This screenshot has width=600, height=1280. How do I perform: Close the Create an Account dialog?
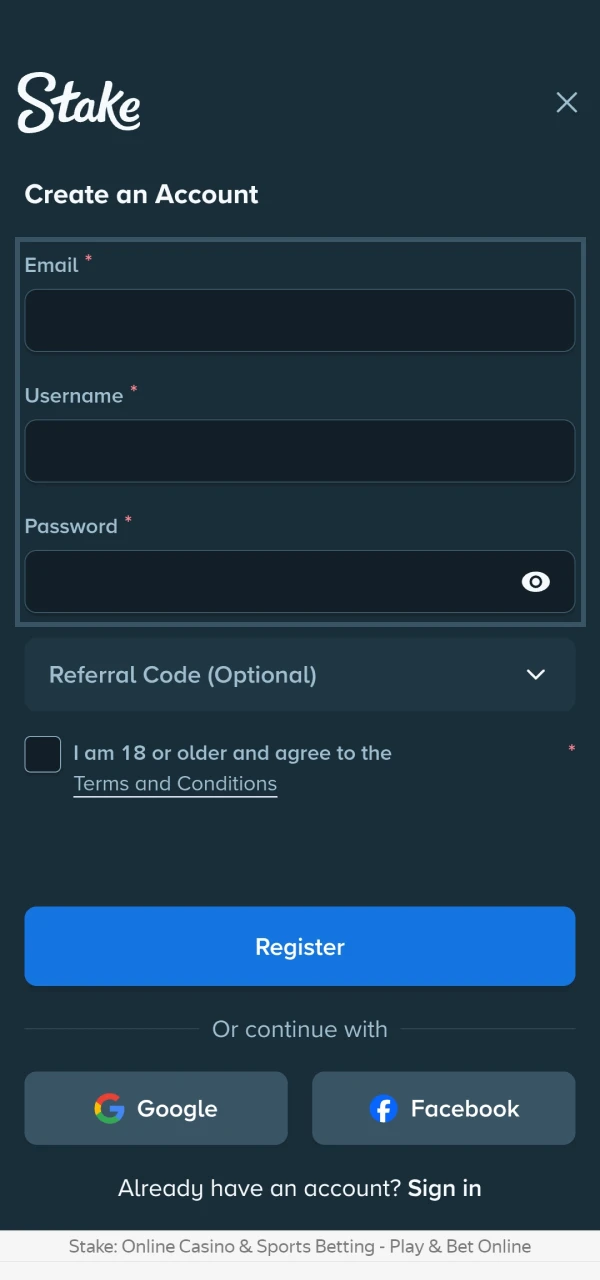pyautogui.click(x=567, y=102)
